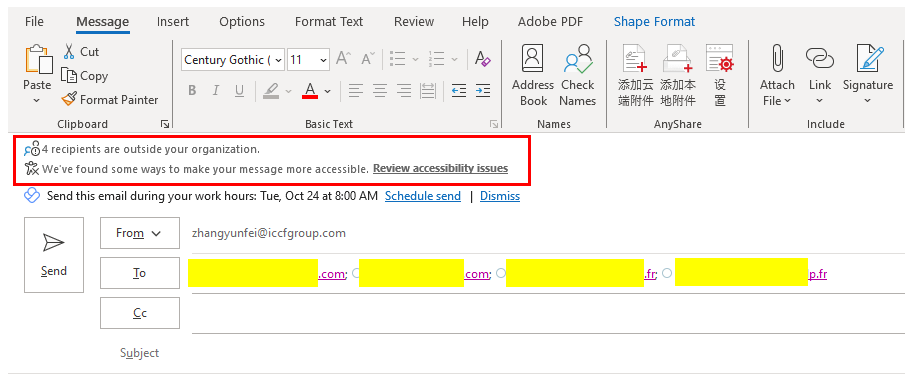915x384 pixels.
Task: Toggle bold formatting
Action: click(x=192, y=90)
